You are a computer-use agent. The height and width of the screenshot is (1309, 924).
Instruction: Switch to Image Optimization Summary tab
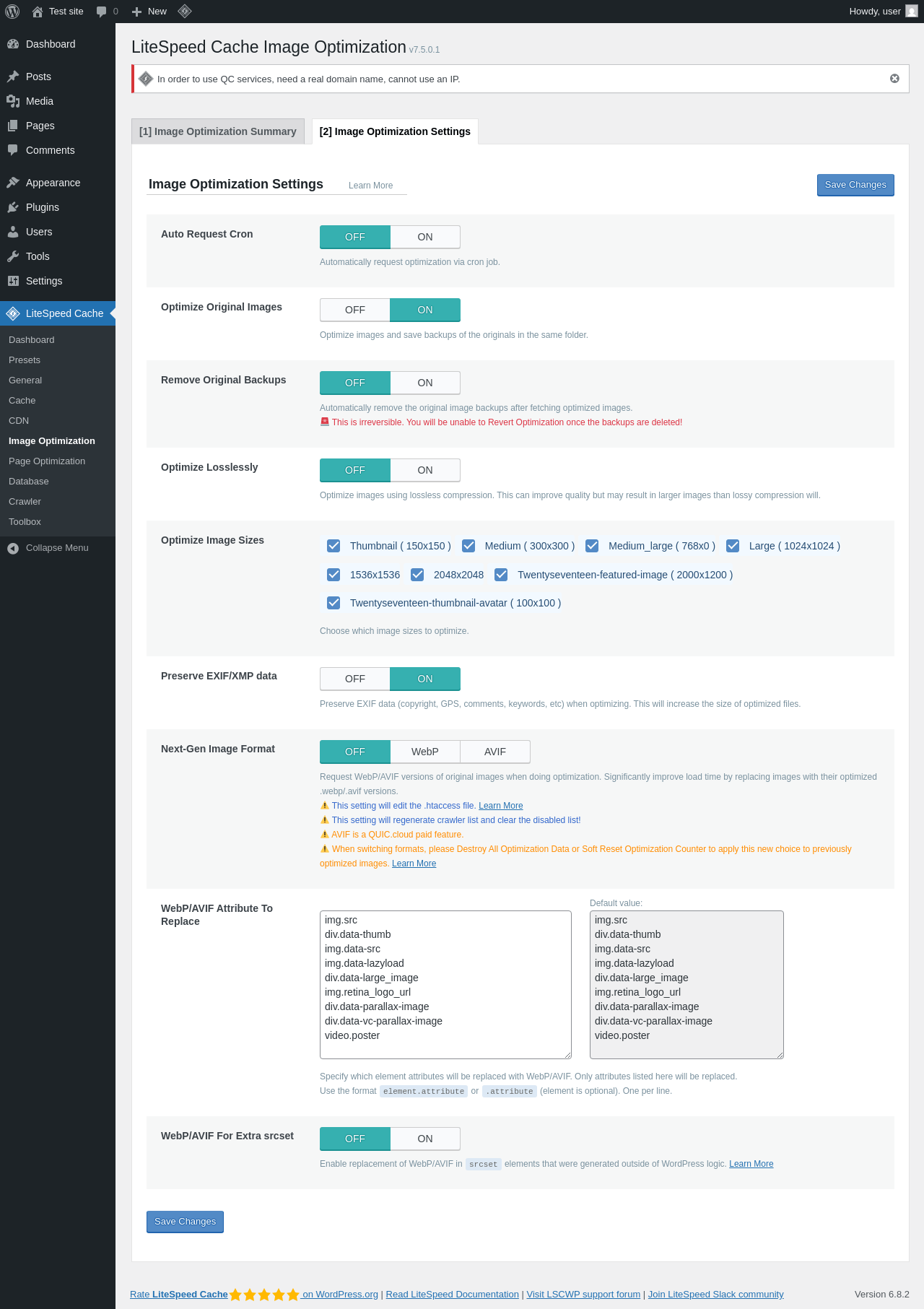click(x=218, y=131)
